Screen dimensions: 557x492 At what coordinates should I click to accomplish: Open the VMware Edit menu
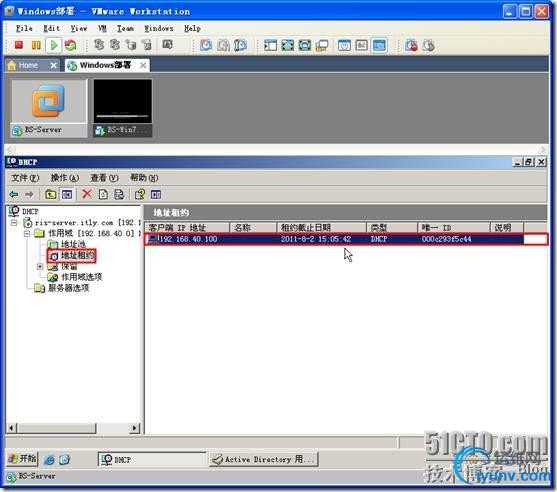52,28
